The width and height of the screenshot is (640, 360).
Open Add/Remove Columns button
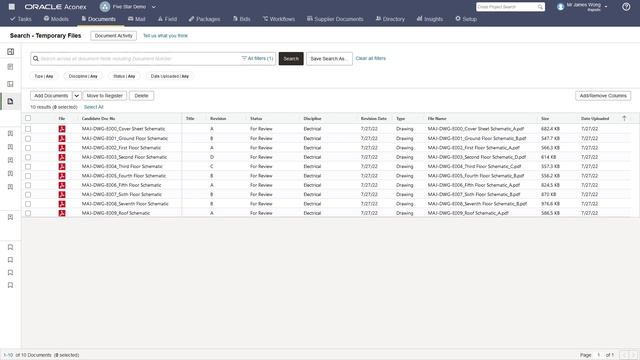coord(603,96)
